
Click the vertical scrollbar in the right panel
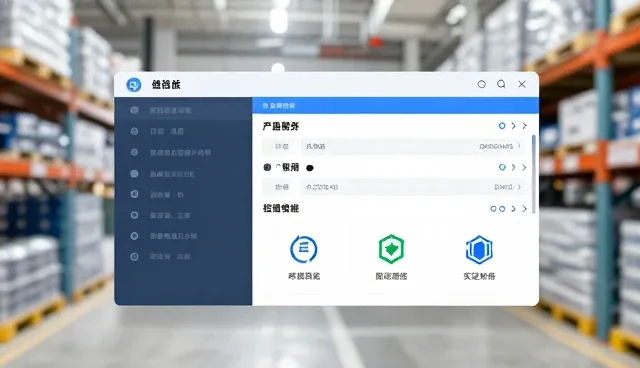[534, 174]
